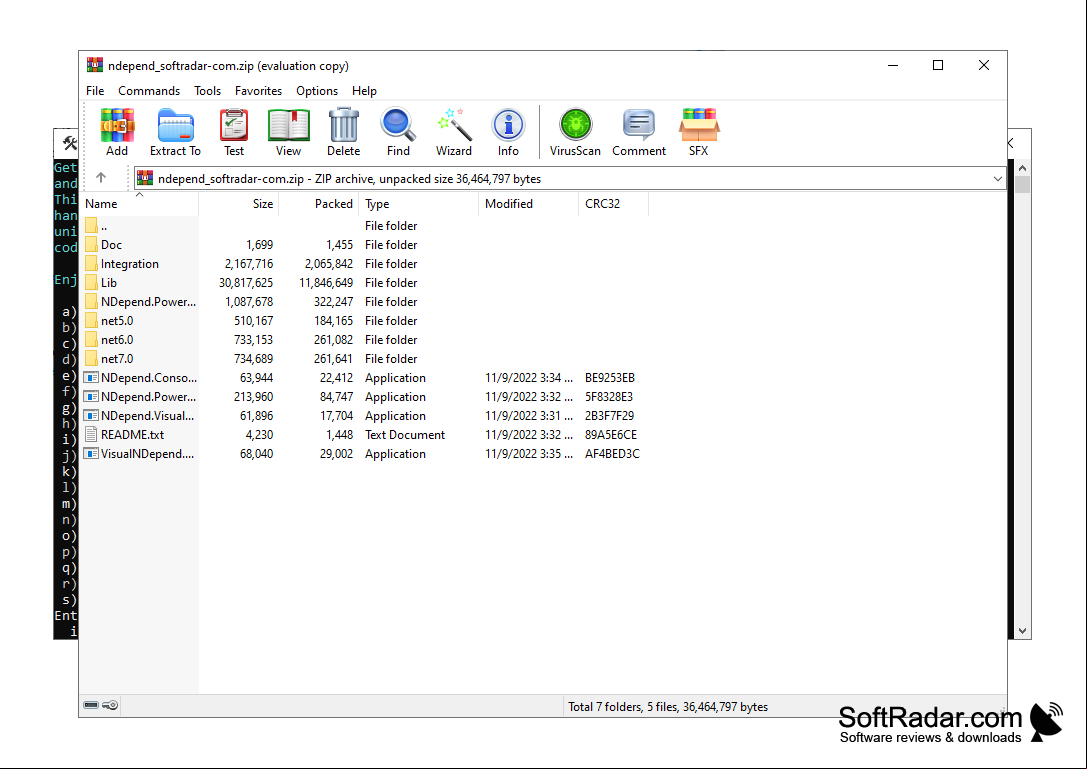Click CRC32 value 2B3F7F29
The width and height of the screenshot is (1087, 769).
[609, 416]
